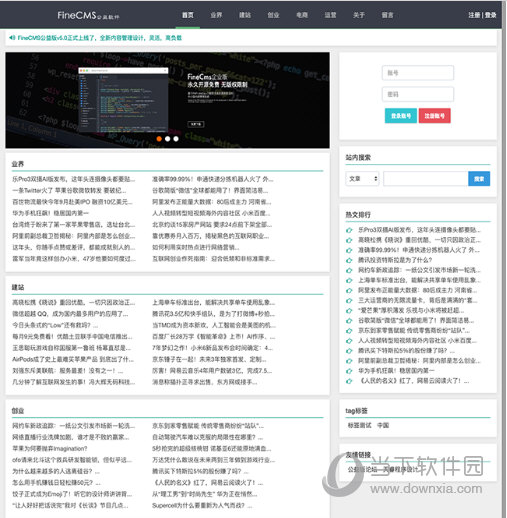Click thumbs-up icon beside 阿里前副总裁卫哲揭秘 in 热文排行

pyautogui.click(x=349, y=361)
